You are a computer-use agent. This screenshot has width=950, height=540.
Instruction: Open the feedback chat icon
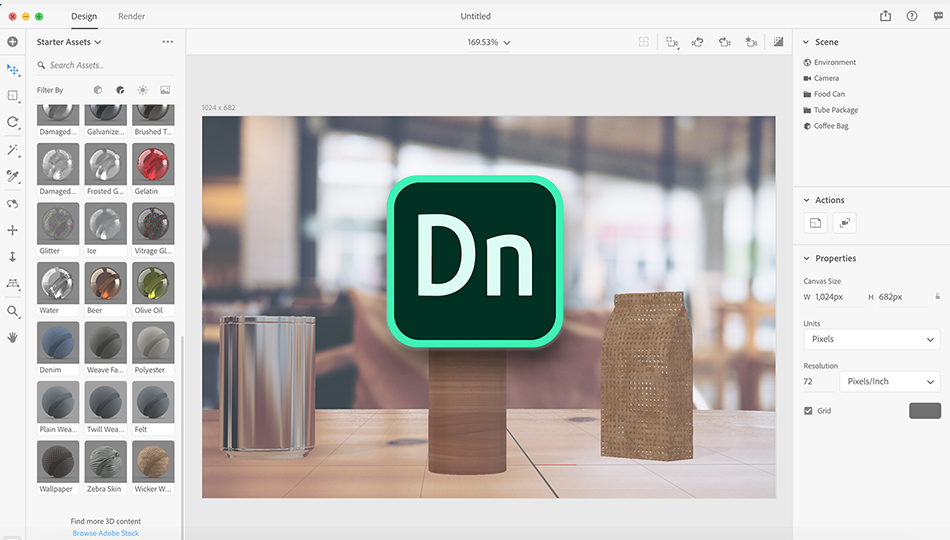pos(938,16)
